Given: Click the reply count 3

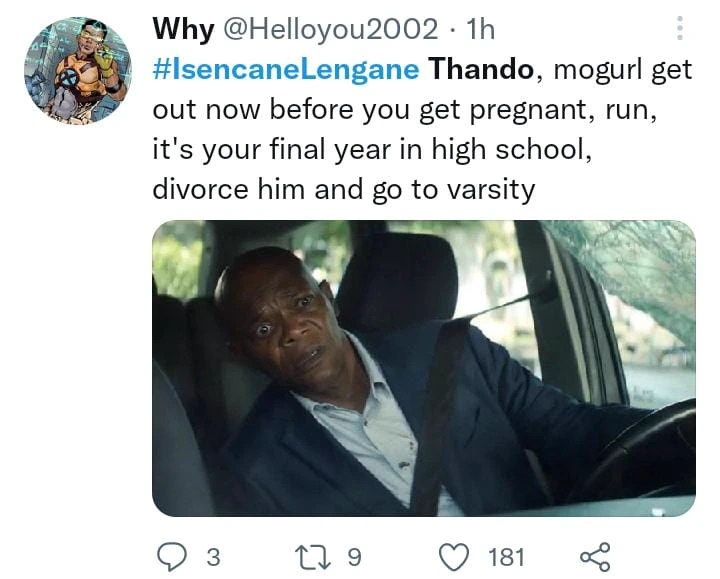Looking at the screenshot, I should pyautogui.click(x=213, y=557).
